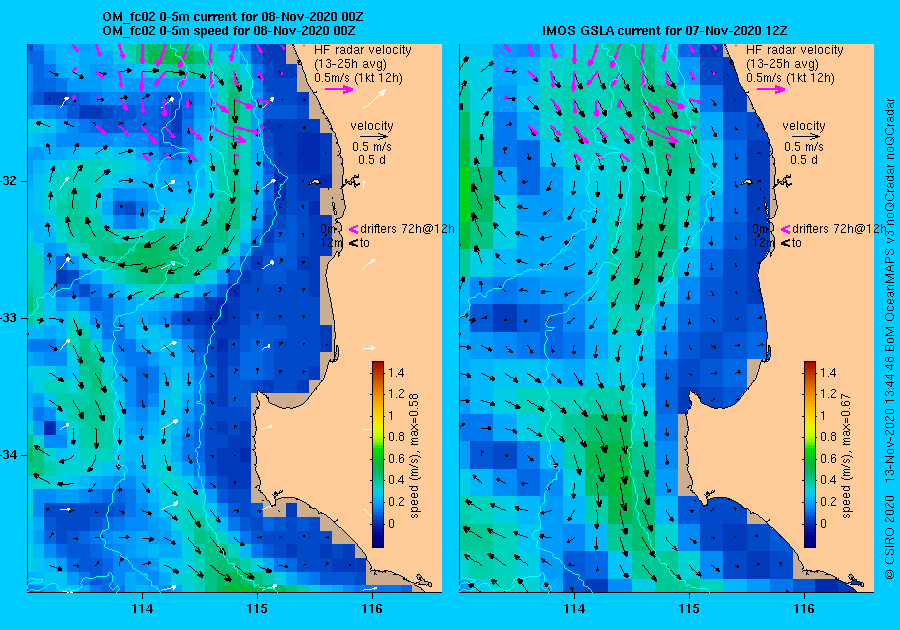Click the orange Rottnest Island shape in right map
Image resolution: width=900 pixels, height=630 pixels.
point(746,182)
